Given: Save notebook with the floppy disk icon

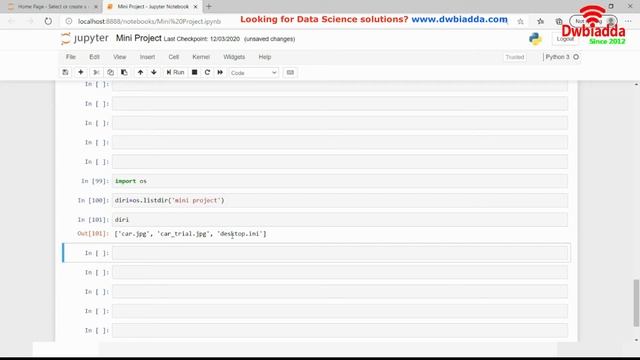Looking at the screenshot, I should pos(65,72).
